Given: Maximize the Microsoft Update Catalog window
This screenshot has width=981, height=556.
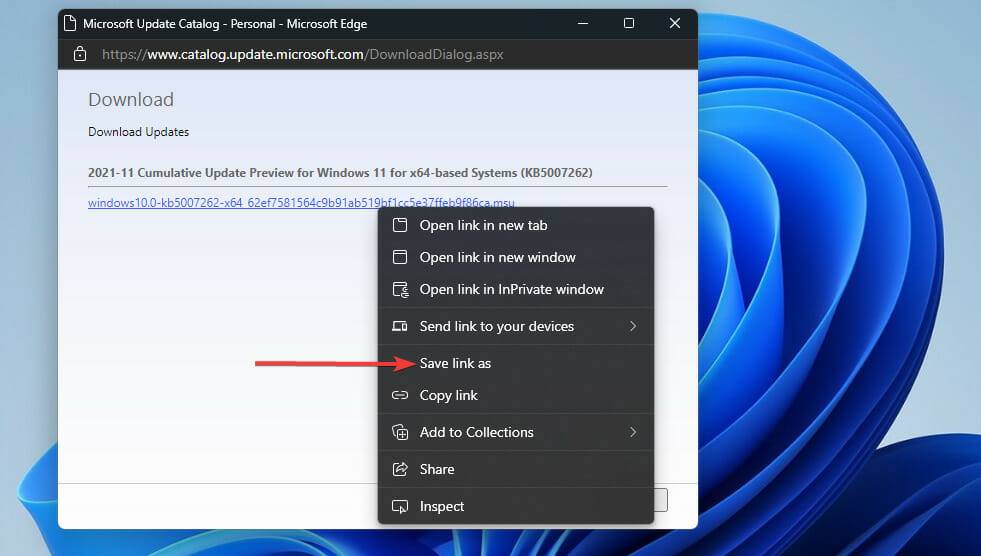Looking at the screenshot, I should (628, 23).
